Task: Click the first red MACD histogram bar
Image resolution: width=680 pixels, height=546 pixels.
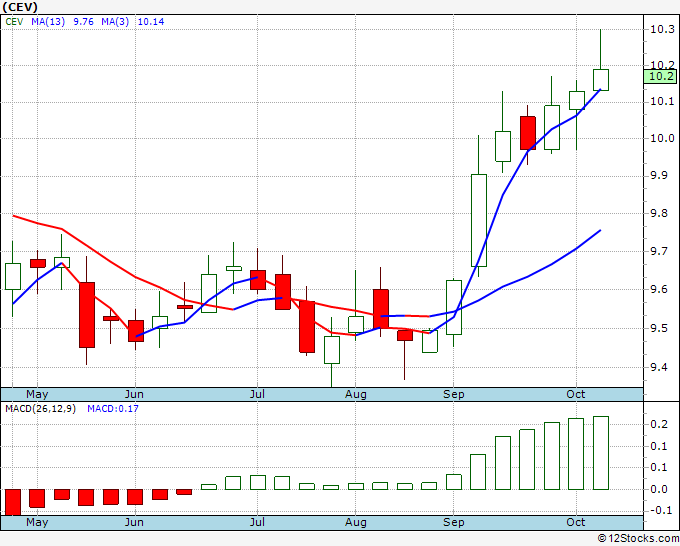Action: click(x=13, y=502)
